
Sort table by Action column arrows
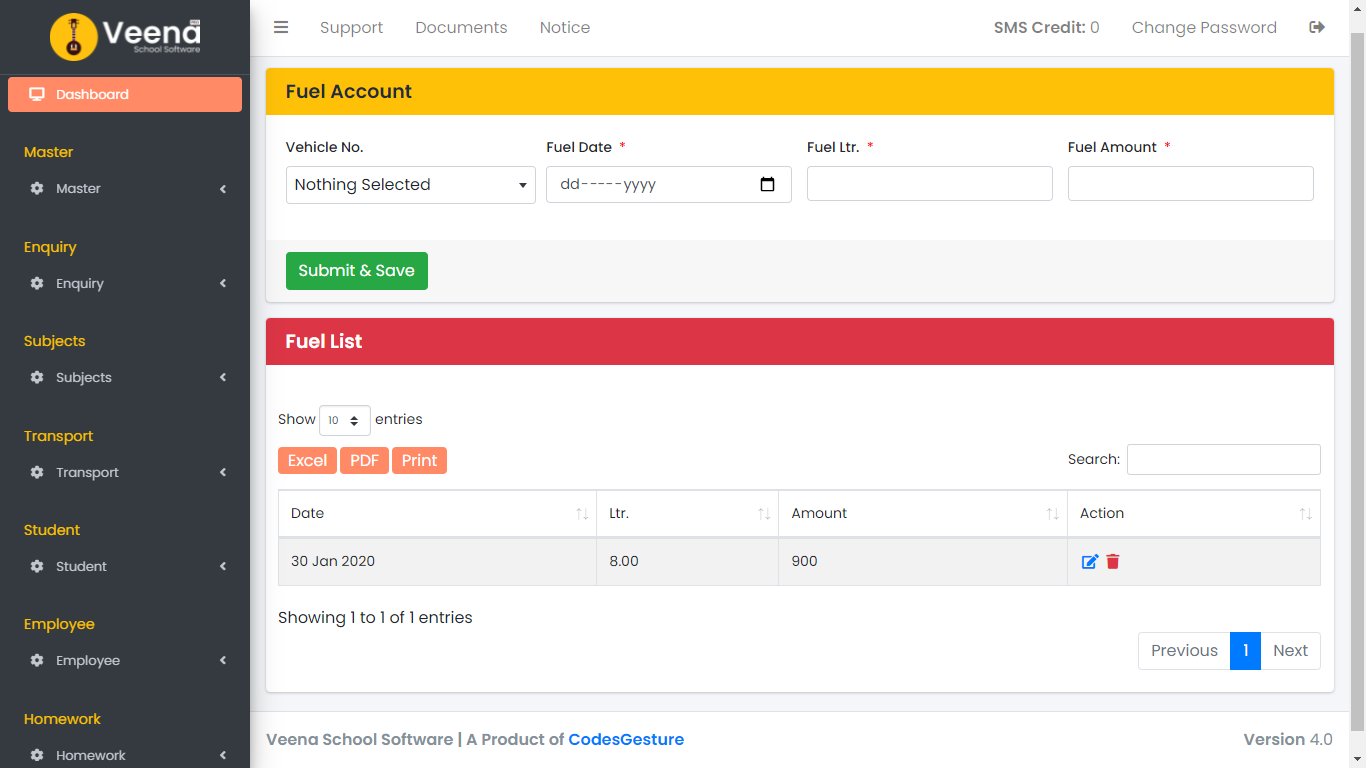(x=1306, y=513)
